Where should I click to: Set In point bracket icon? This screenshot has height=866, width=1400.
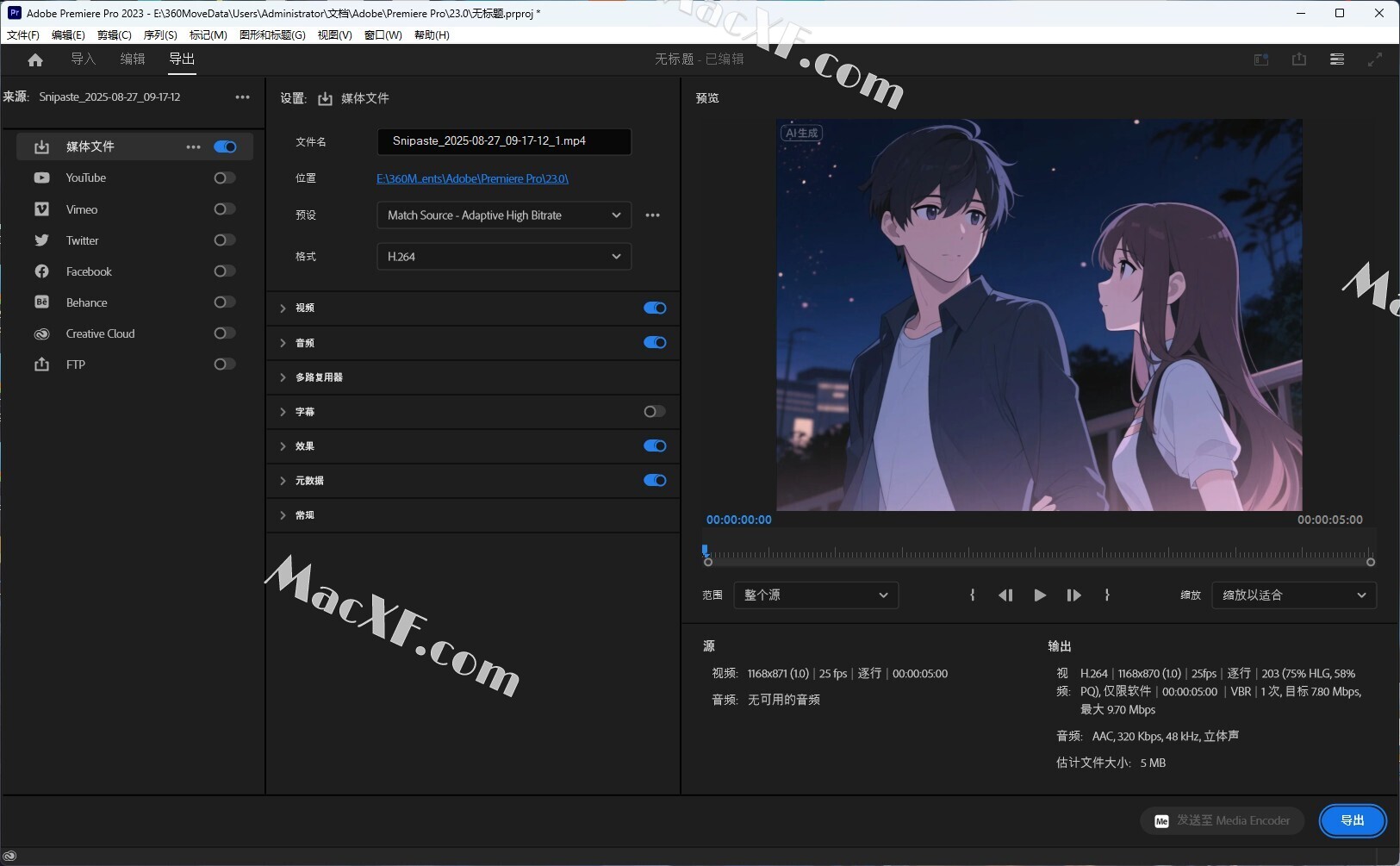(973, 595)
